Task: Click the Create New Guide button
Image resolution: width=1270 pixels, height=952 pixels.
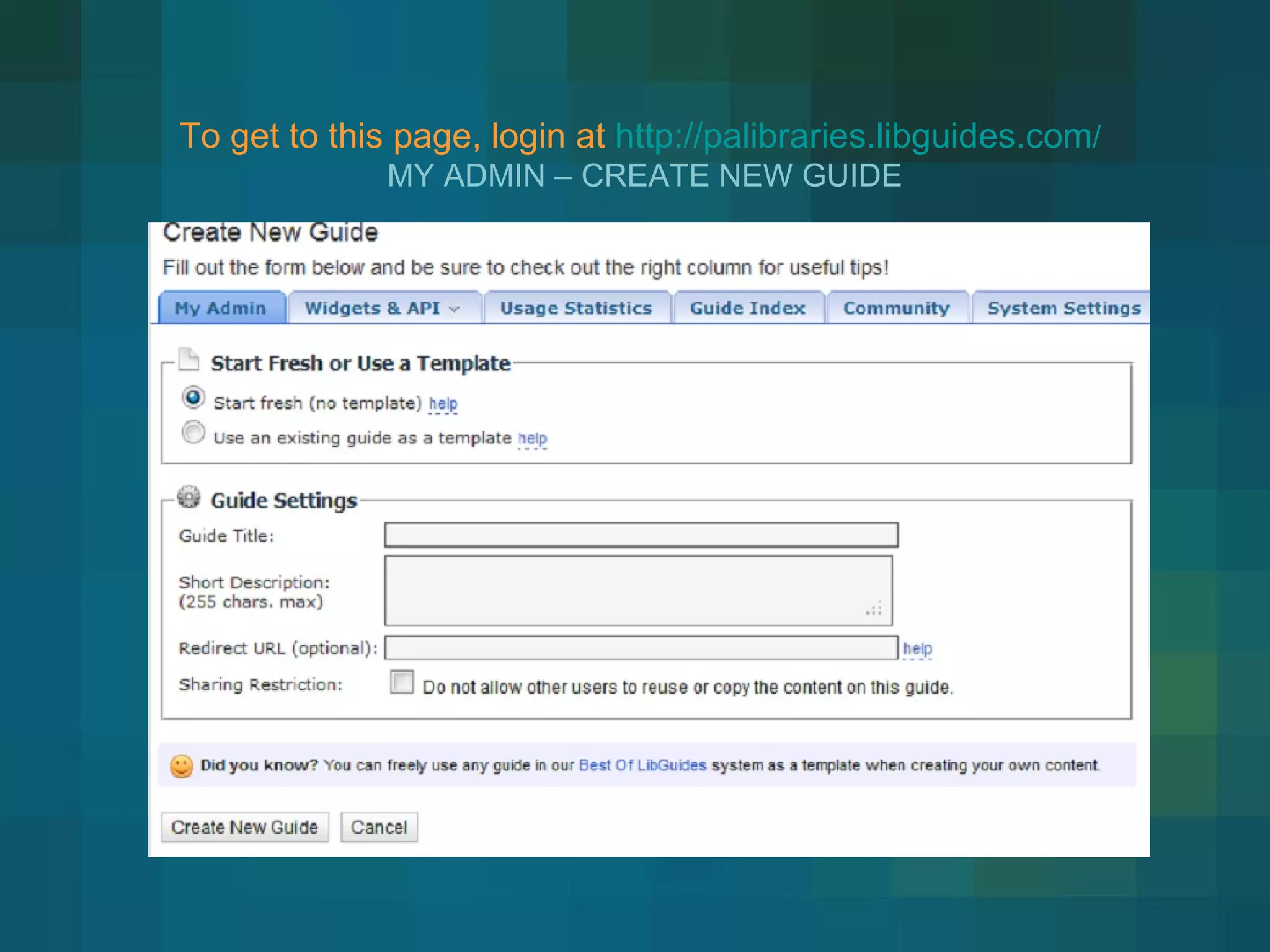Action: coord(245,827)
